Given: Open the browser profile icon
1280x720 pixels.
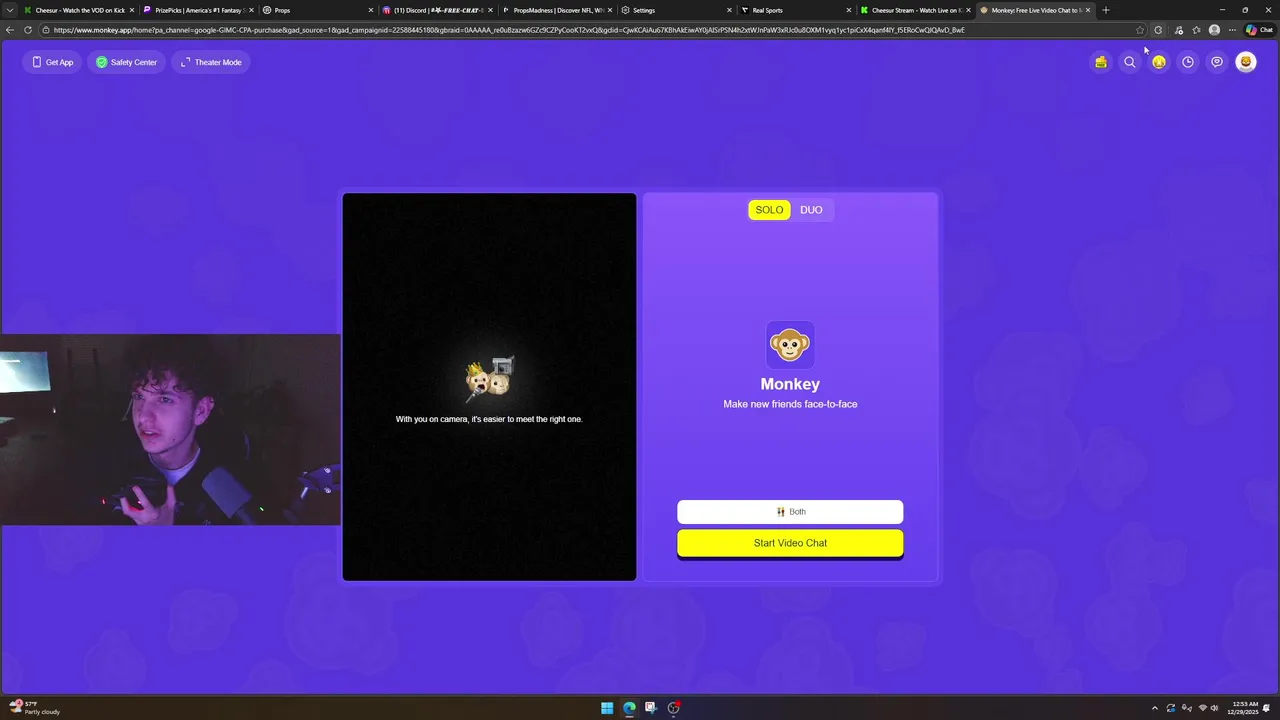Looking at the screenshot, I should click(x=1214, y=30).
